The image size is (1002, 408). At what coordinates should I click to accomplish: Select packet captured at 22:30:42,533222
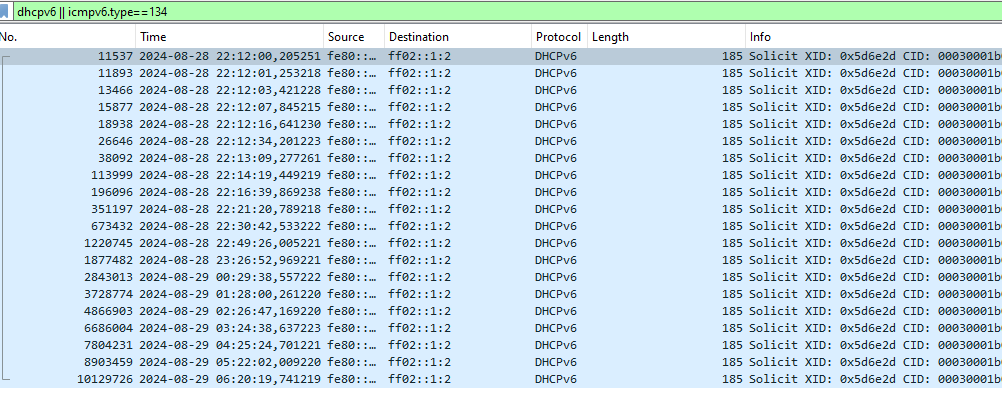point(501,226)
